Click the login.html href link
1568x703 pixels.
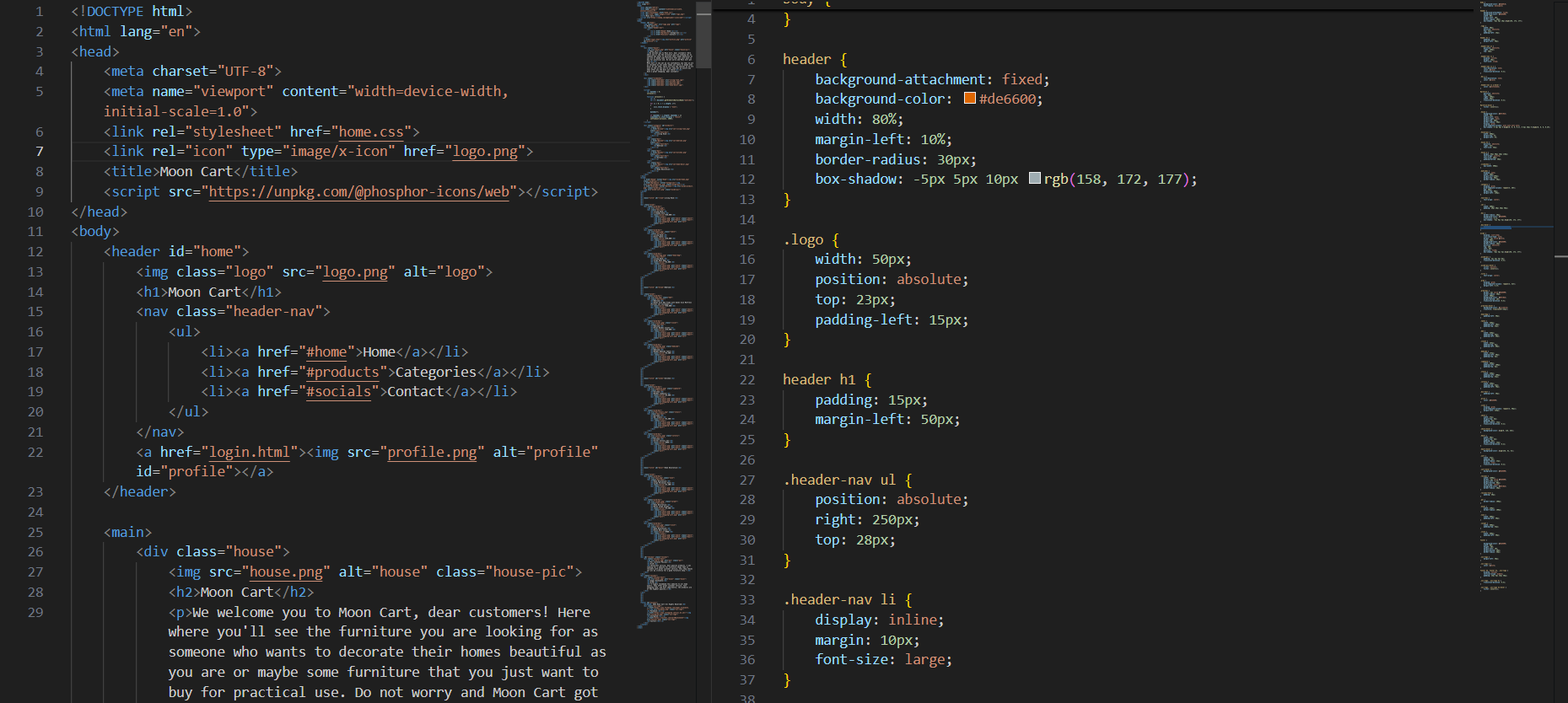tap(249, 452)
